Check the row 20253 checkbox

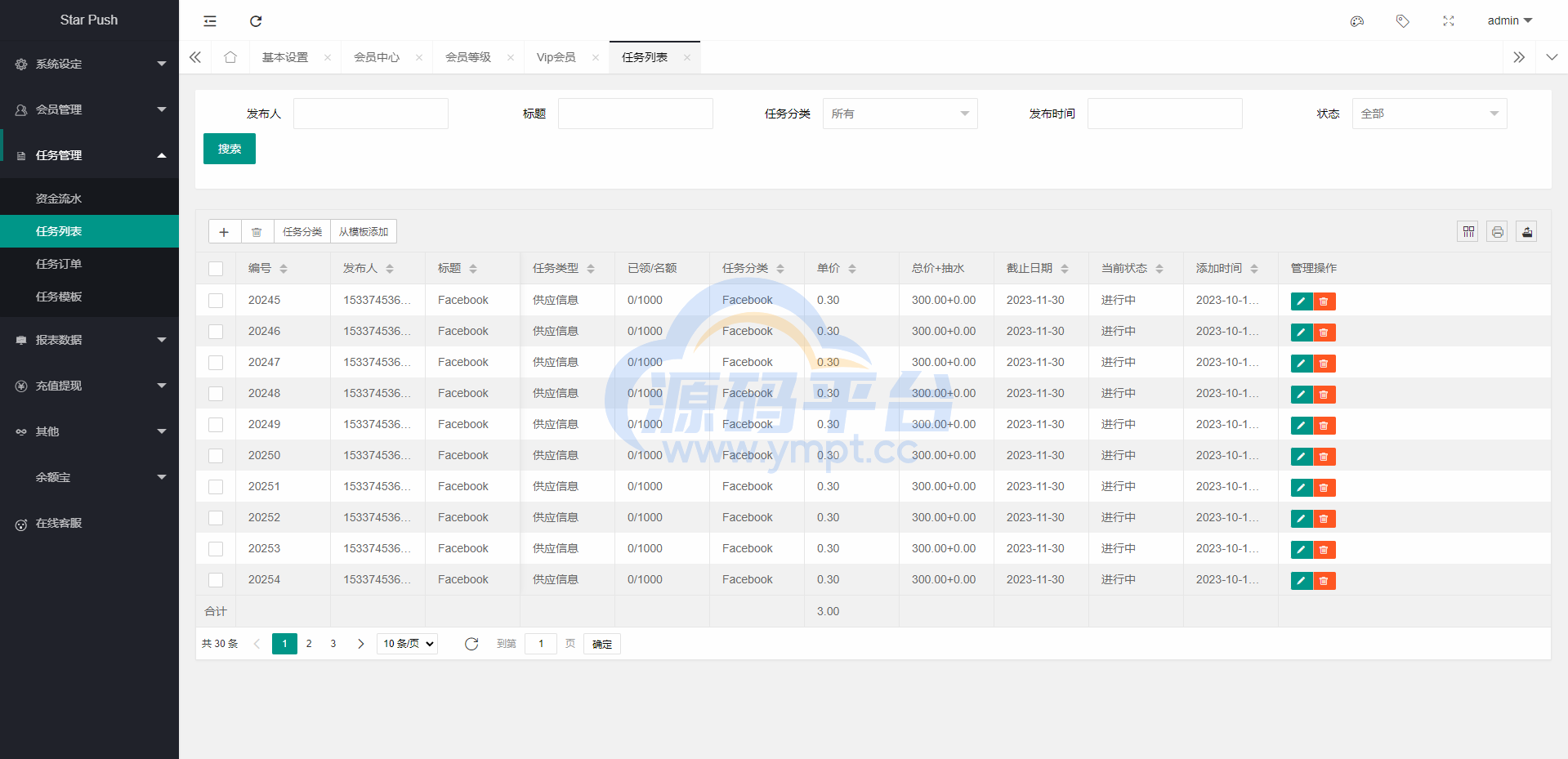pyautogui.click(x=216, y=549)
